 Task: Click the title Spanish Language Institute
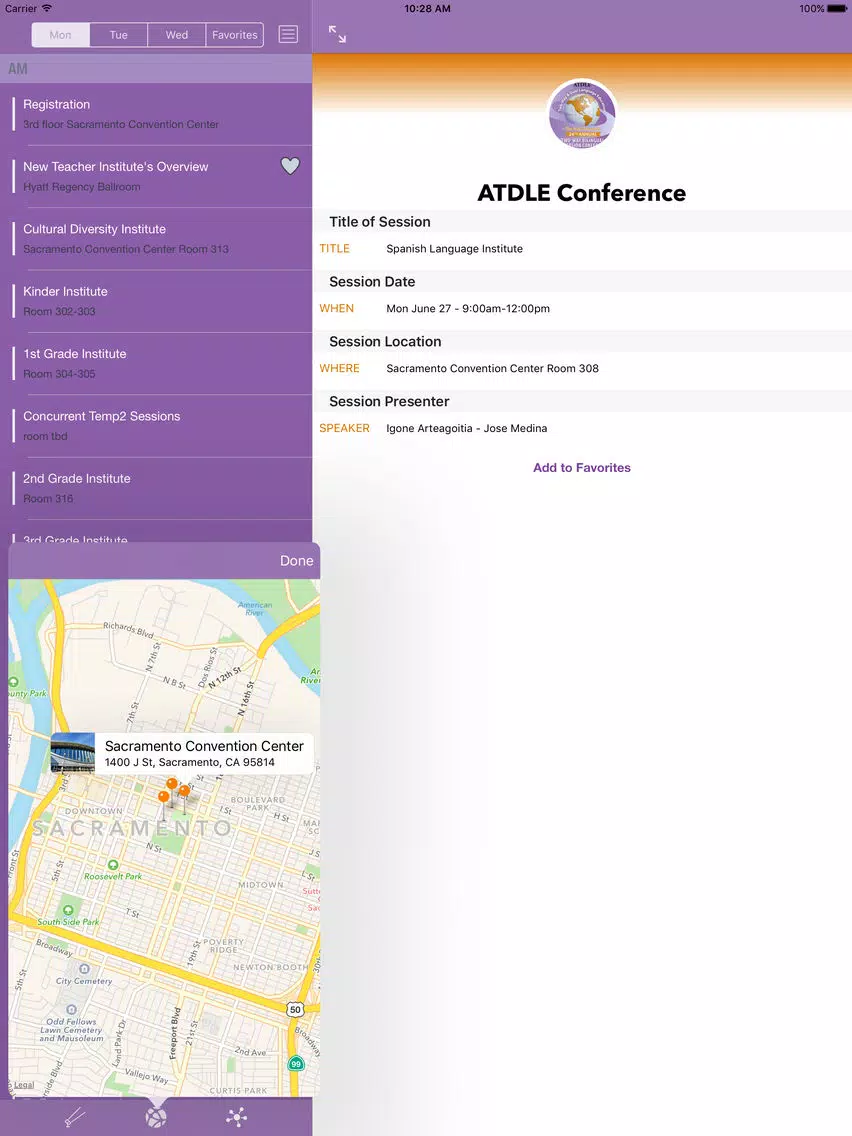pyautogui.click(x=454, y=248)
